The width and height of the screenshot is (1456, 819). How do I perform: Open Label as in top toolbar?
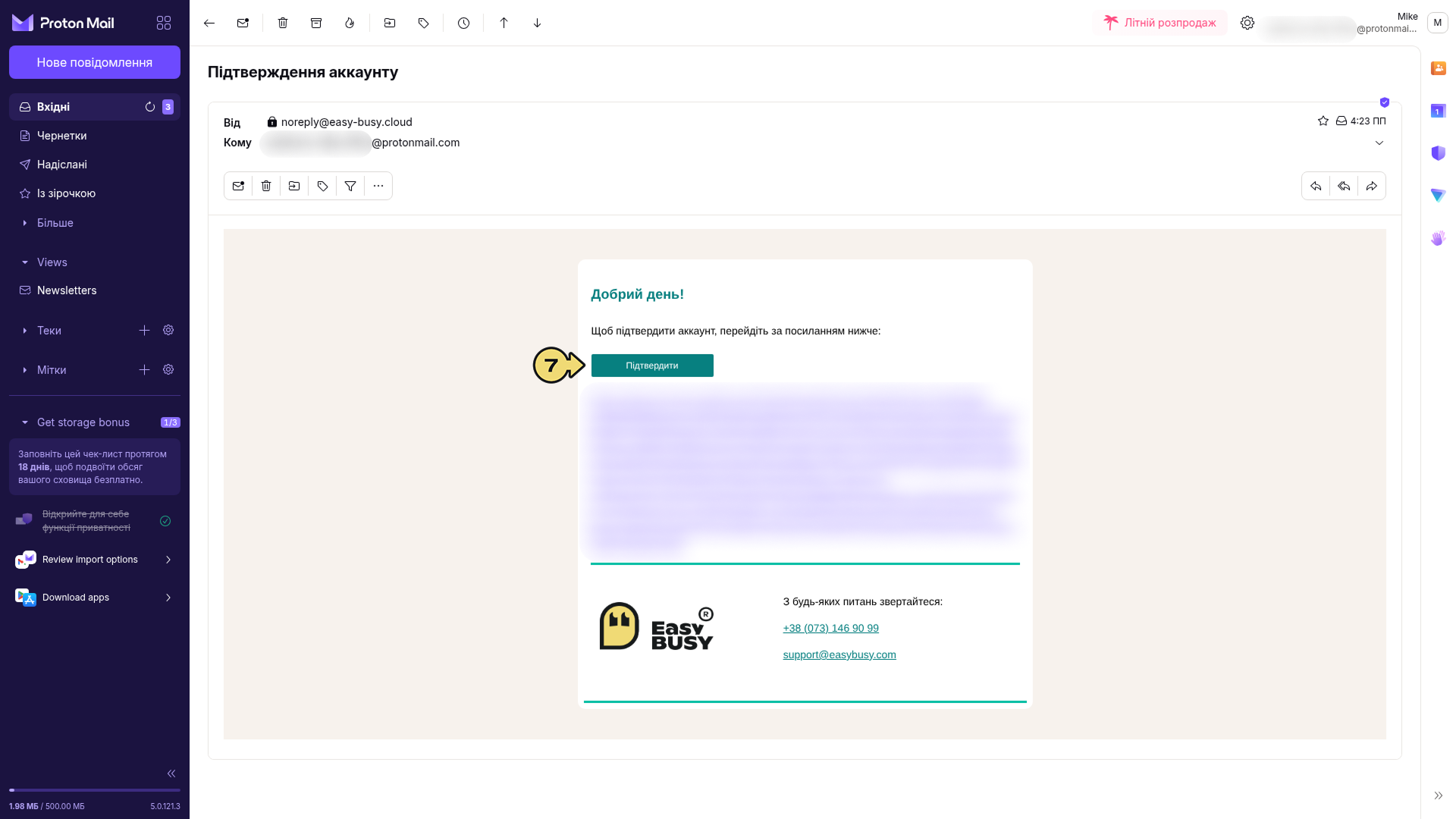pyautogui.click(x=423, y=23)
